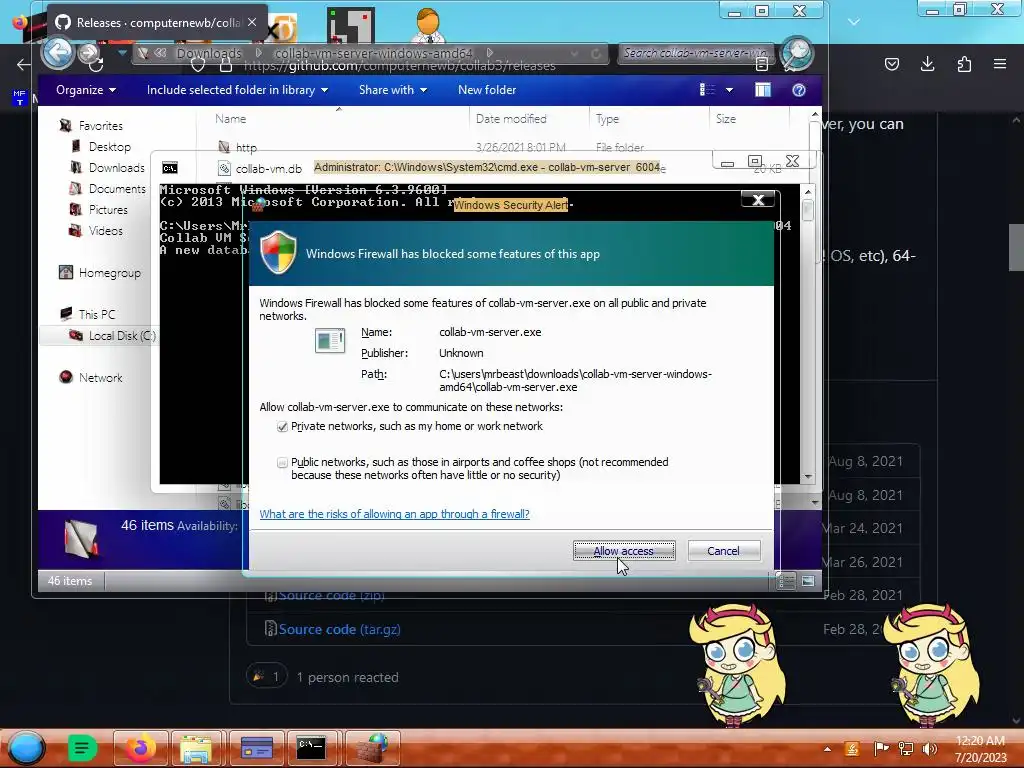Image resolution: width=1024 pixels, height=768 pixels.
Task: Show hidden tray icons arrow
Action: 827,749
